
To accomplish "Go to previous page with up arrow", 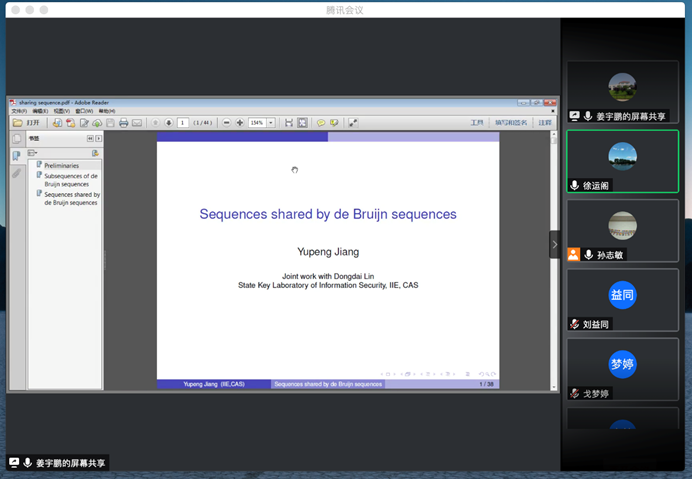I will pos(155,123).
